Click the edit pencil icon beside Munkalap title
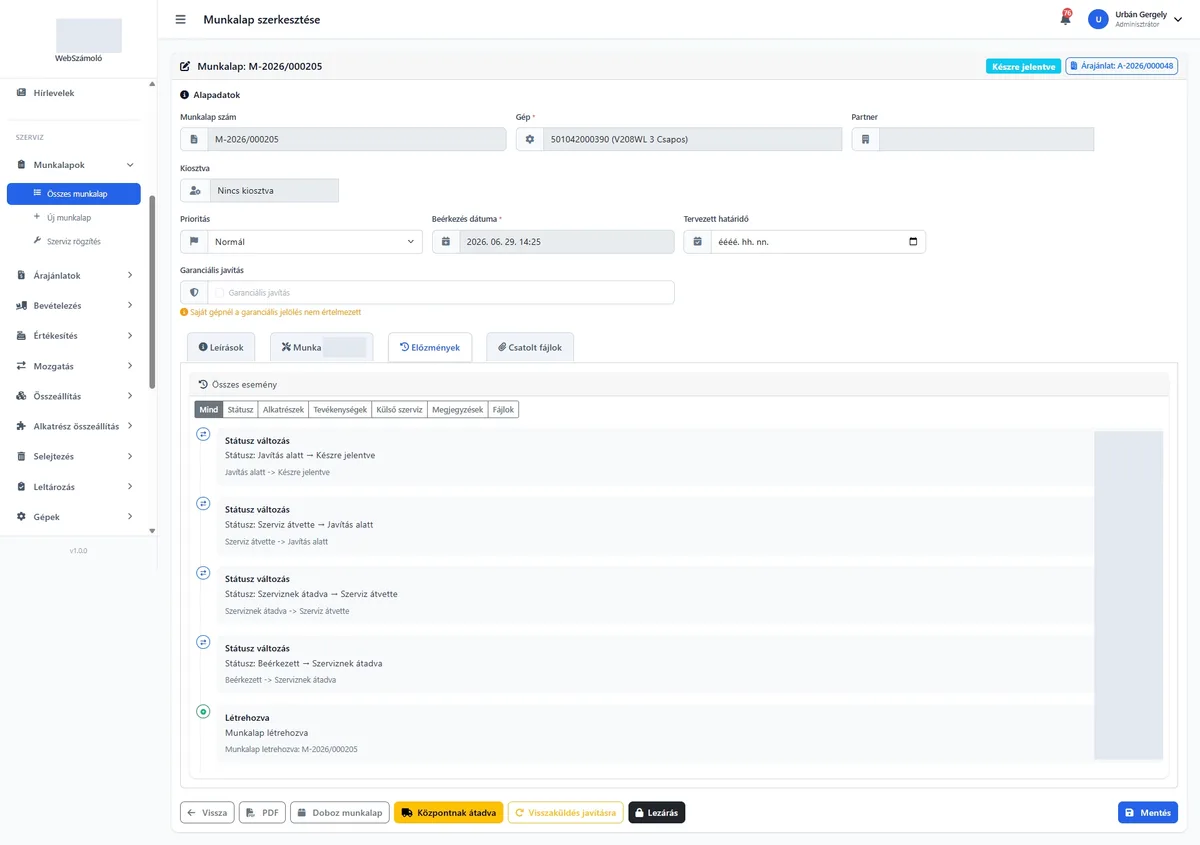 (x=185, y=66)
